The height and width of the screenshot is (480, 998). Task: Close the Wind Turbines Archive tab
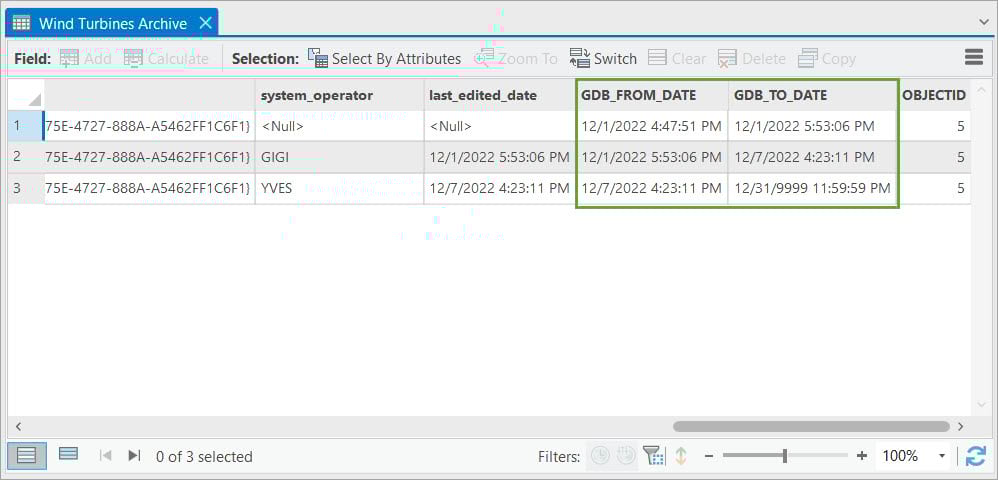205,24
